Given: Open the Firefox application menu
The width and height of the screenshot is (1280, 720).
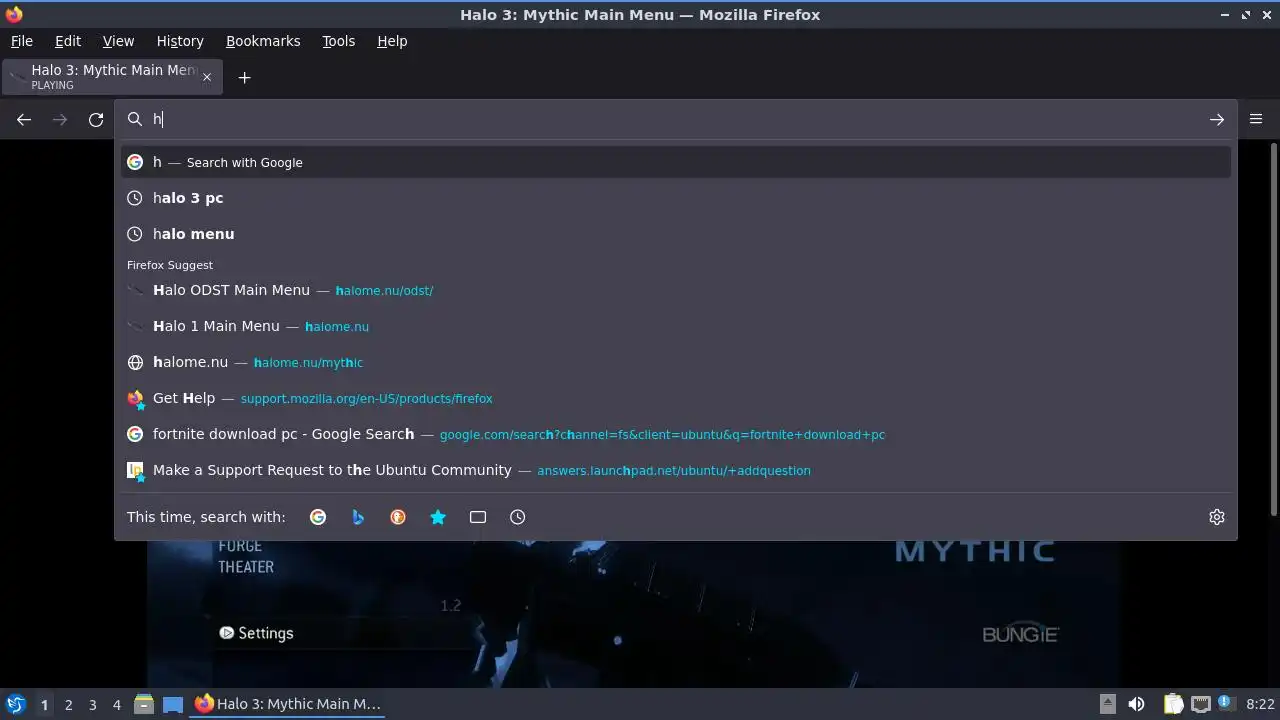Looking at the screenshot, I should (1256, 119).
